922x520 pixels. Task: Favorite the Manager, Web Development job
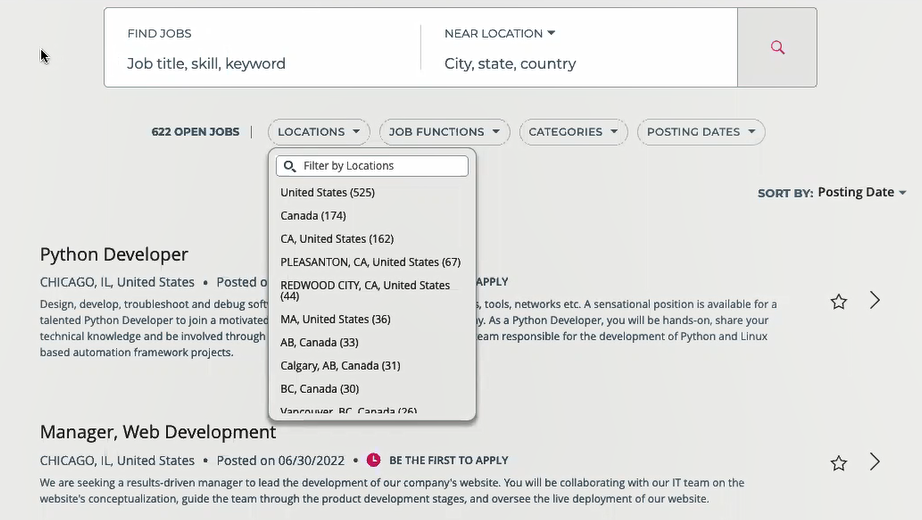pyautogui.click(x=839, y=463)
